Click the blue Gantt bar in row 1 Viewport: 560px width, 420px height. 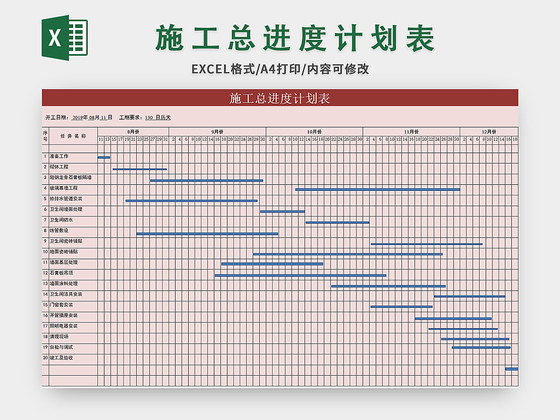point(104,157)
